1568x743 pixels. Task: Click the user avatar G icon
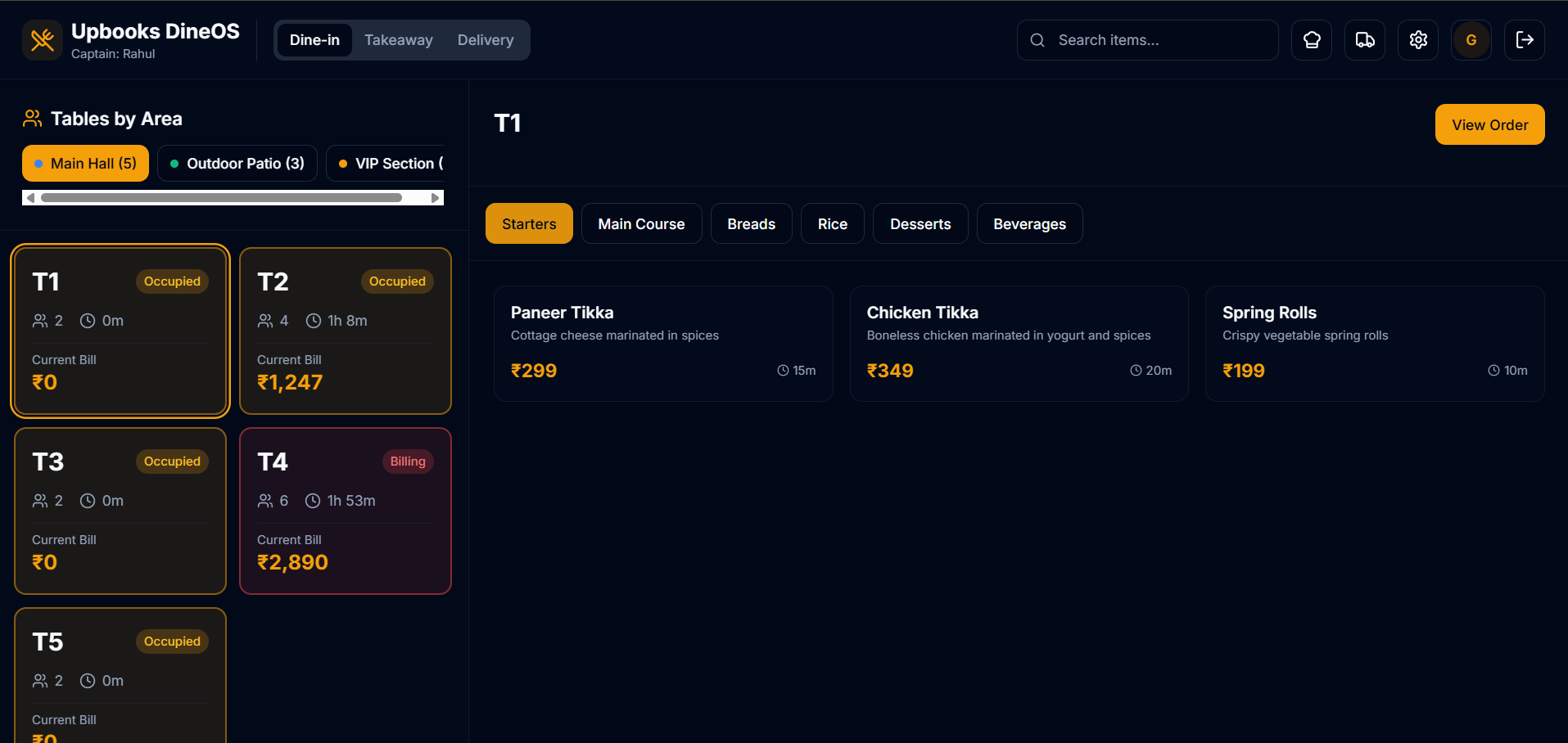[x=1471, y=40]
